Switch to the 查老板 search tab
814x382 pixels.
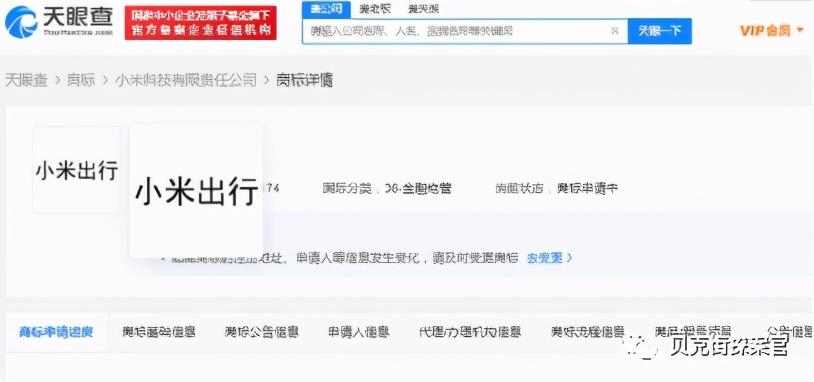(x=375, y=9)
